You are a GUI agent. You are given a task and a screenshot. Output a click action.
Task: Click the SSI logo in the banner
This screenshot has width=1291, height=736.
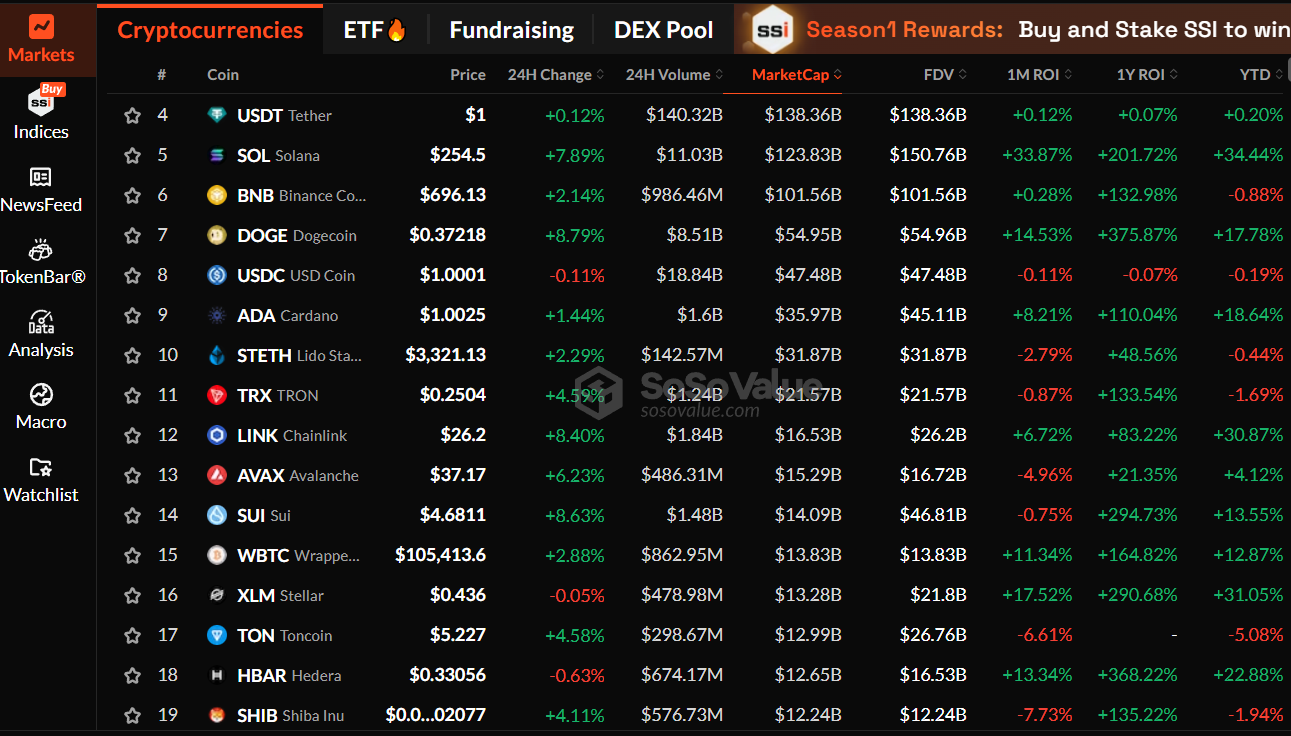[x=772, y=29]
